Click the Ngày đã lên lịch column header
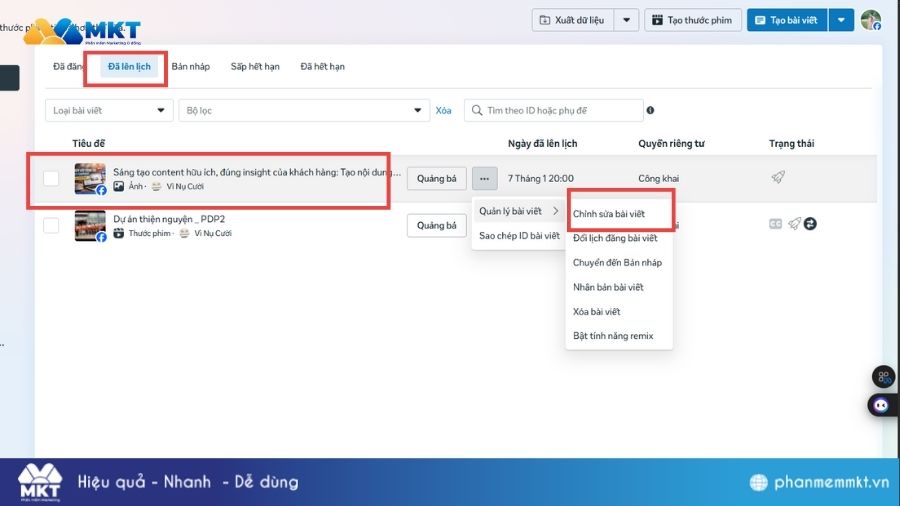Screen dimensions: 900x506 [542, 143]
